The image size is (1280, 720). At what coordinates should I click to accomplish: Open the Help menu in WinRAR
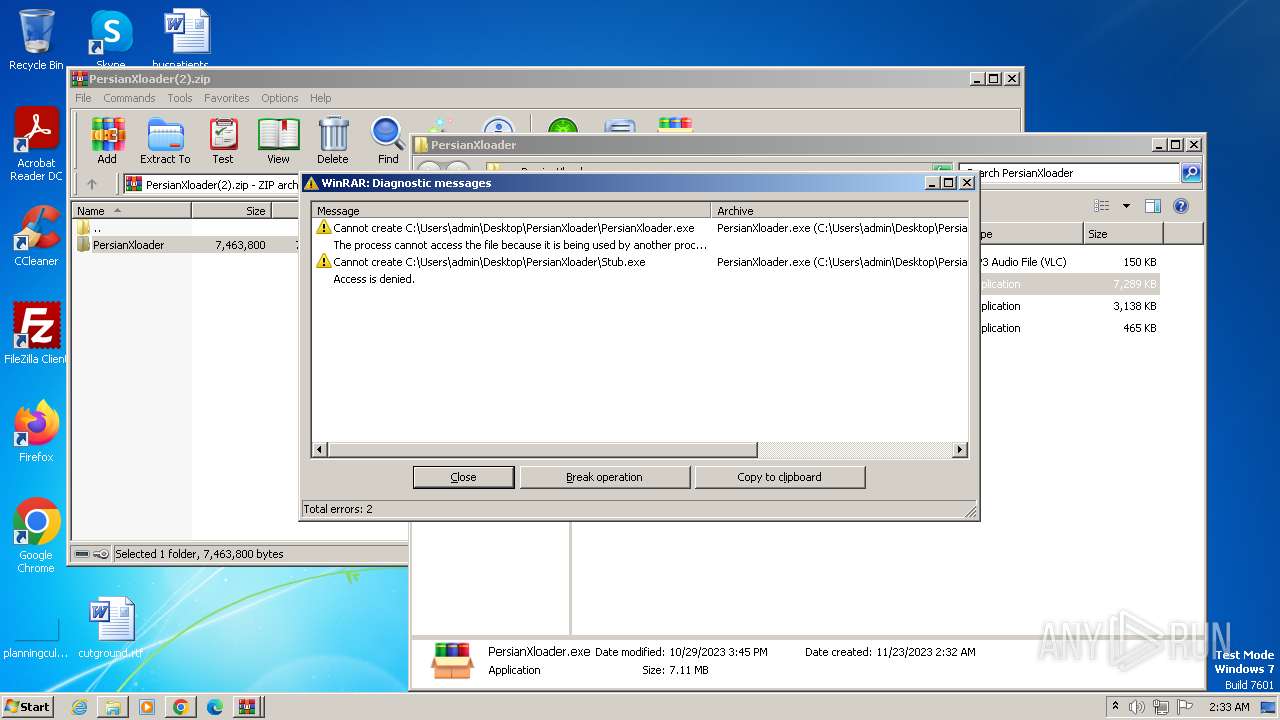[x=321, y=98]
